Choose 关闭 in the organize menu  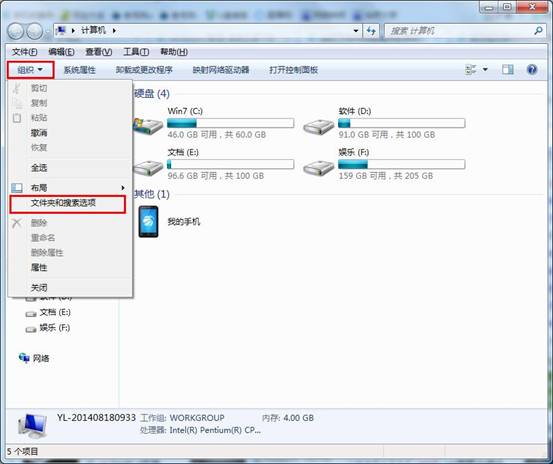39,288
